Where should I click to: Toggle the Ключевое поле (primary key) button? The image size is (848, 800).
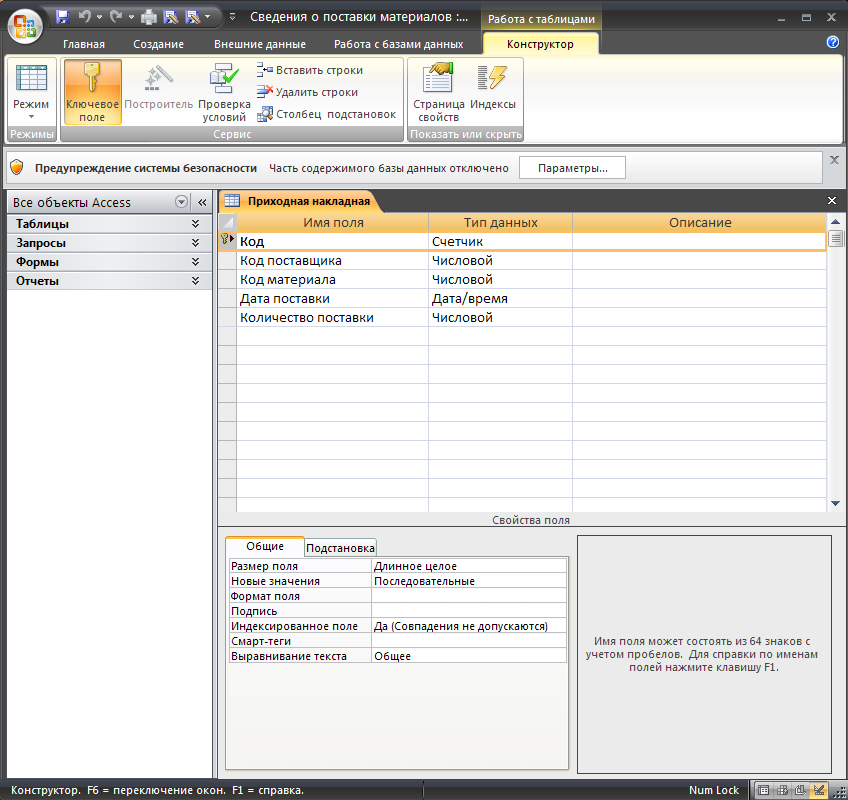(x=92, y=92)
